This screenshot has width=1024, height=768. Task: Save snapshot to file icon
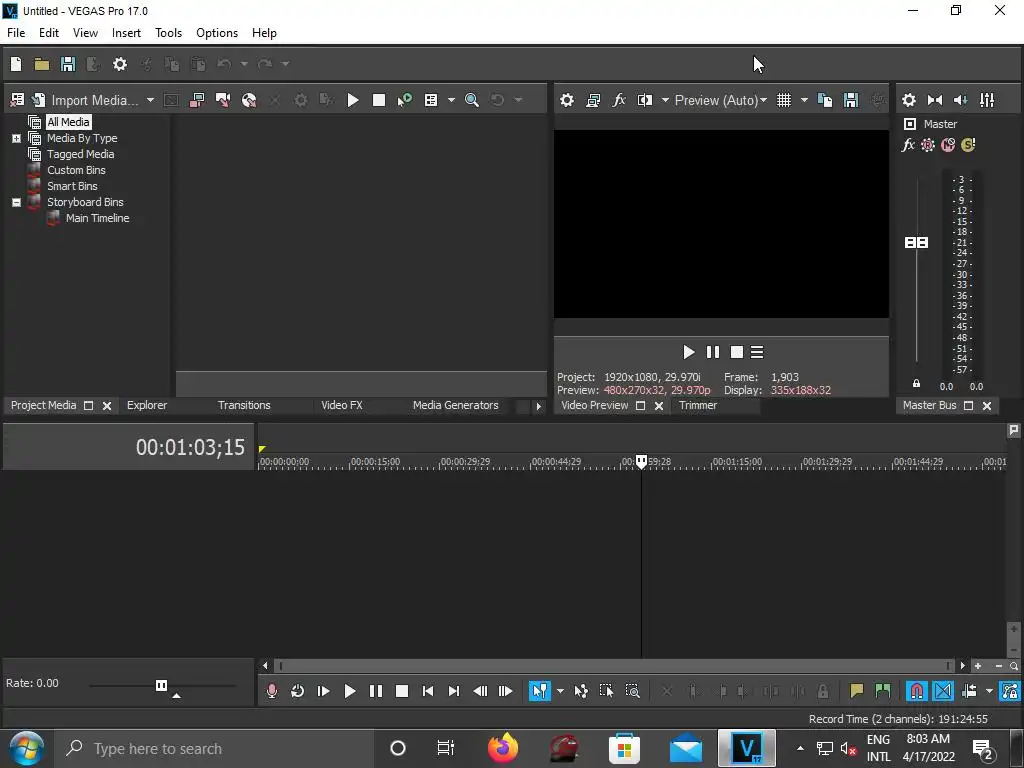tap(851, 100)
